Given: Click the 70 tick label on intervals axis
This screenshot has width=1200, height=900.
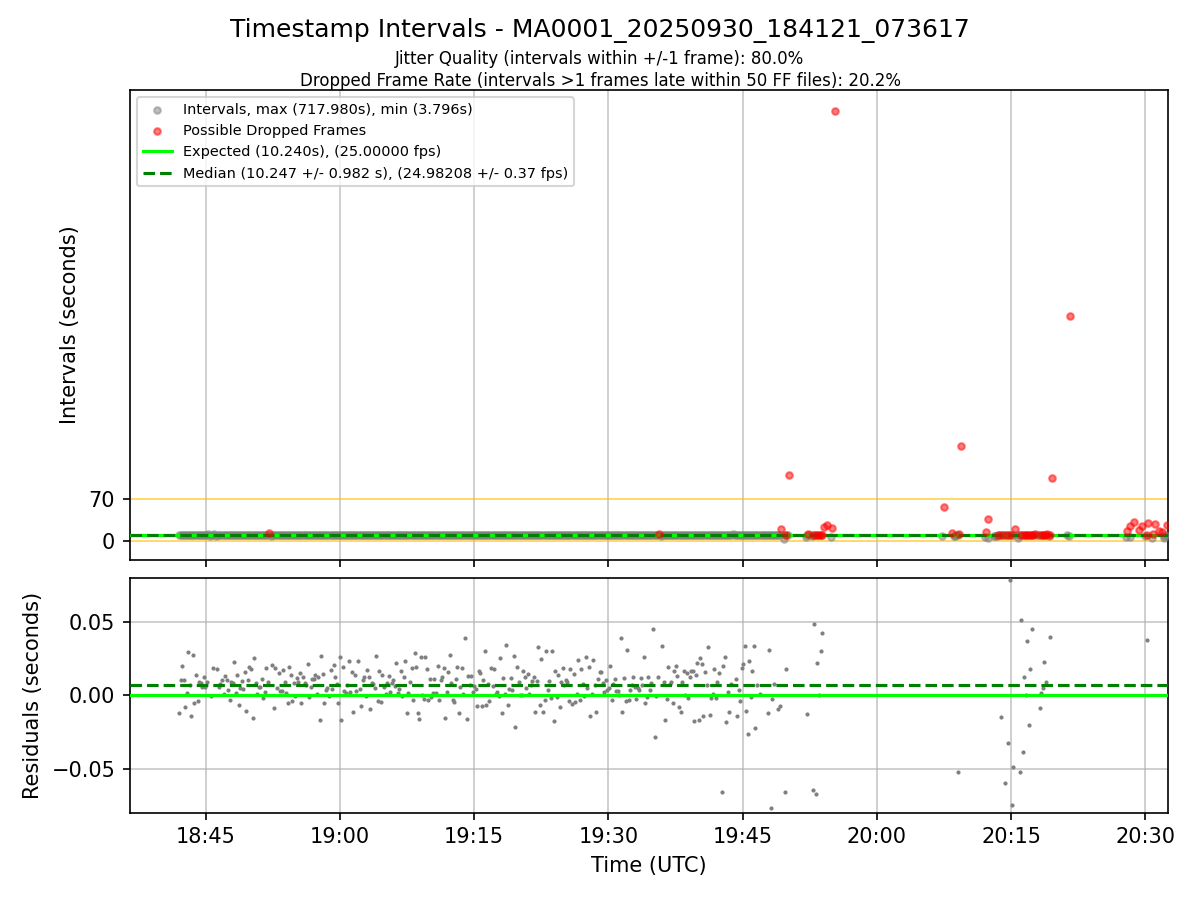Looking at the screenshot, I should tap(103, 499).
